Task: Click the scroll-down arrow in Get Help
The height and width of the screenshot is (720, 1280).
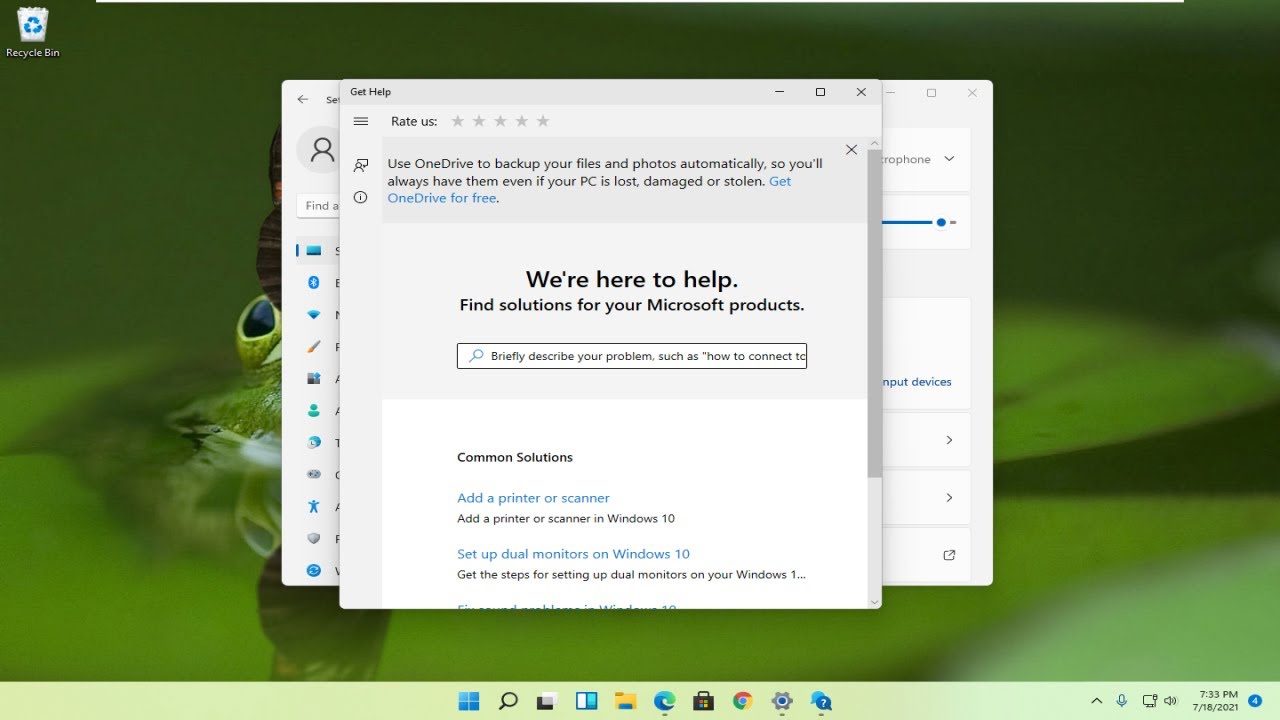Action: coord(874,602)
